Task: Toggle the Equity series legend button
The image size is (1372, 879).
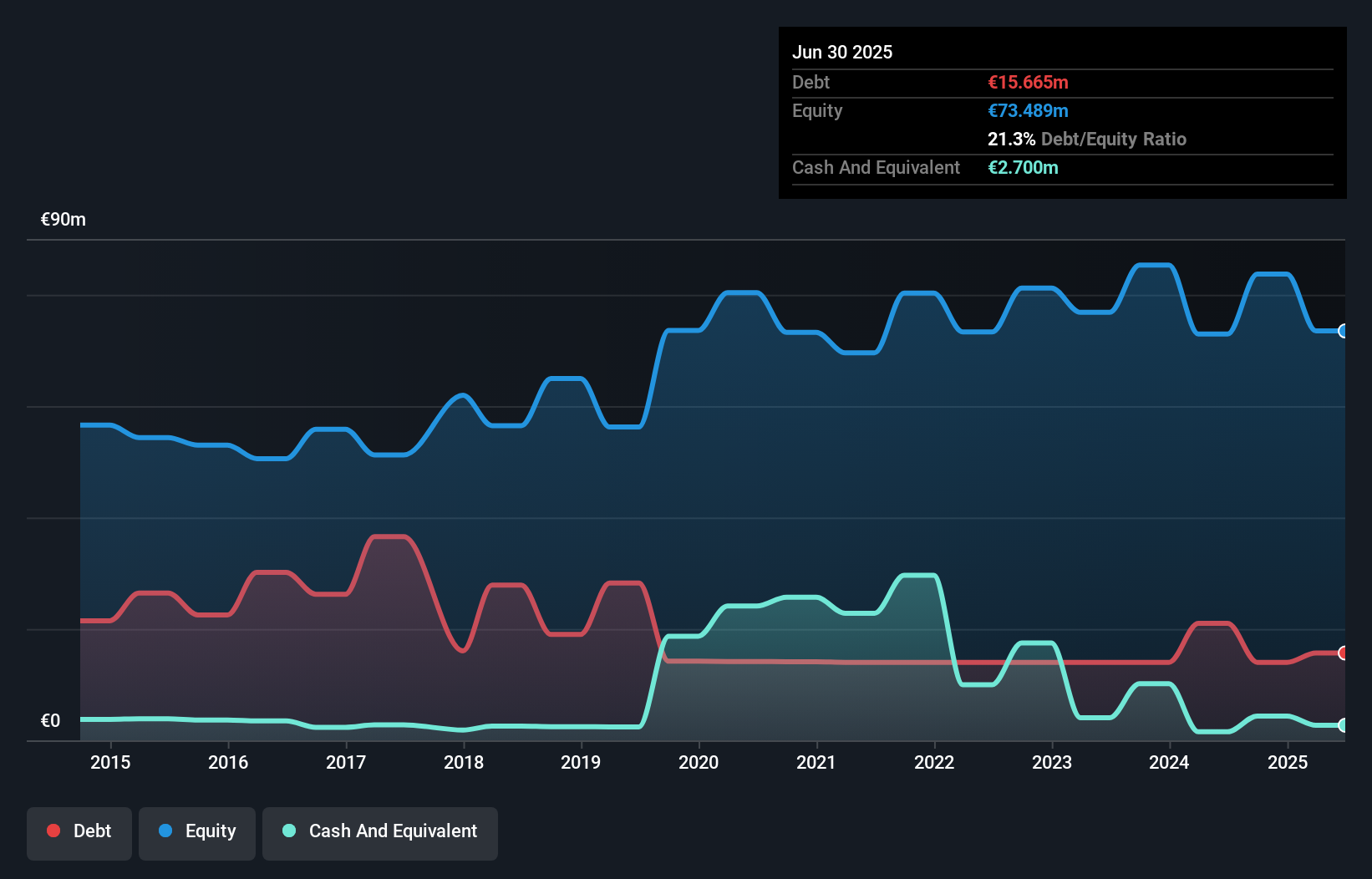Action: tap(197, 833)
